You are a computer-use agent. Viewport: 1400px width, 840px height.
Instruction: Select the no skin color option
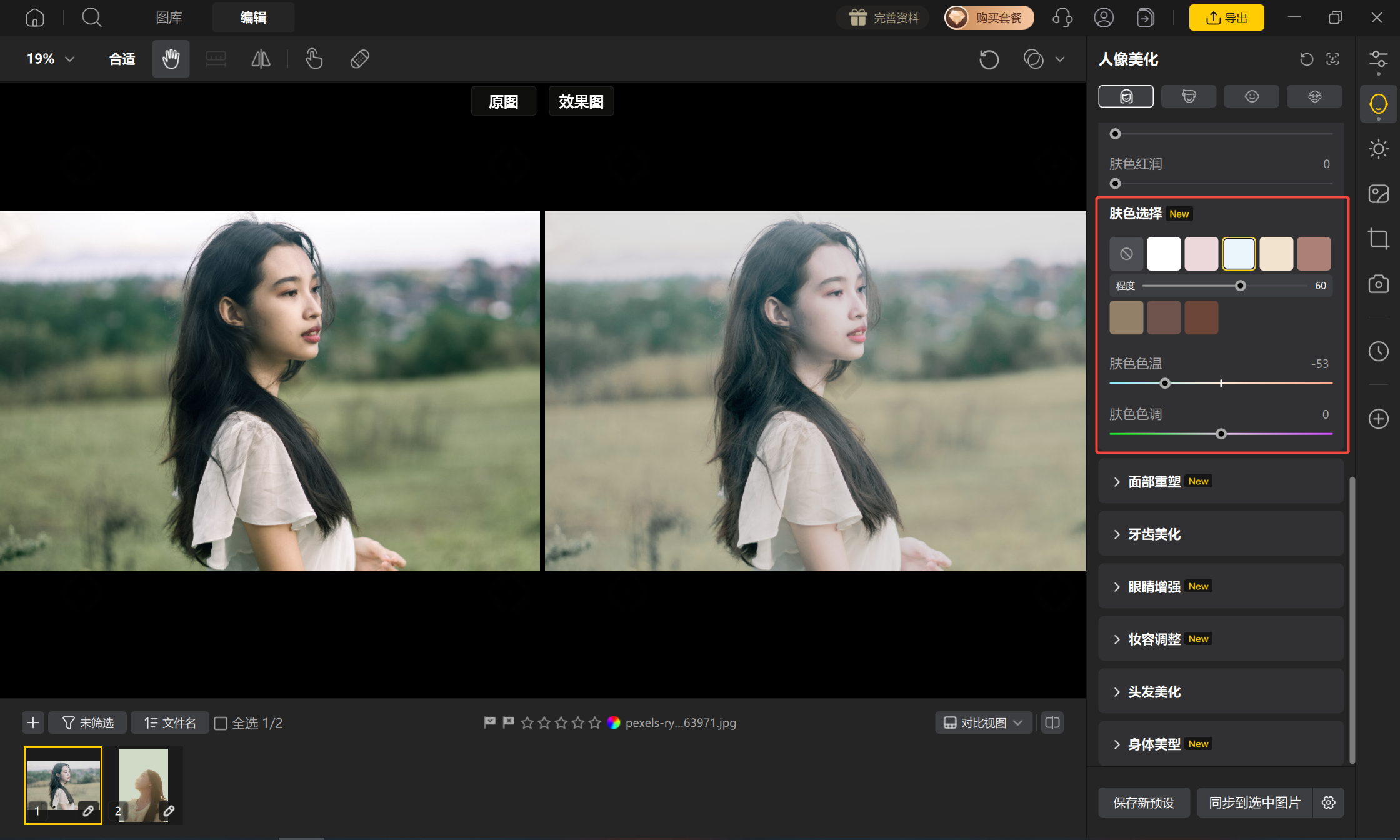(1126, 254)
